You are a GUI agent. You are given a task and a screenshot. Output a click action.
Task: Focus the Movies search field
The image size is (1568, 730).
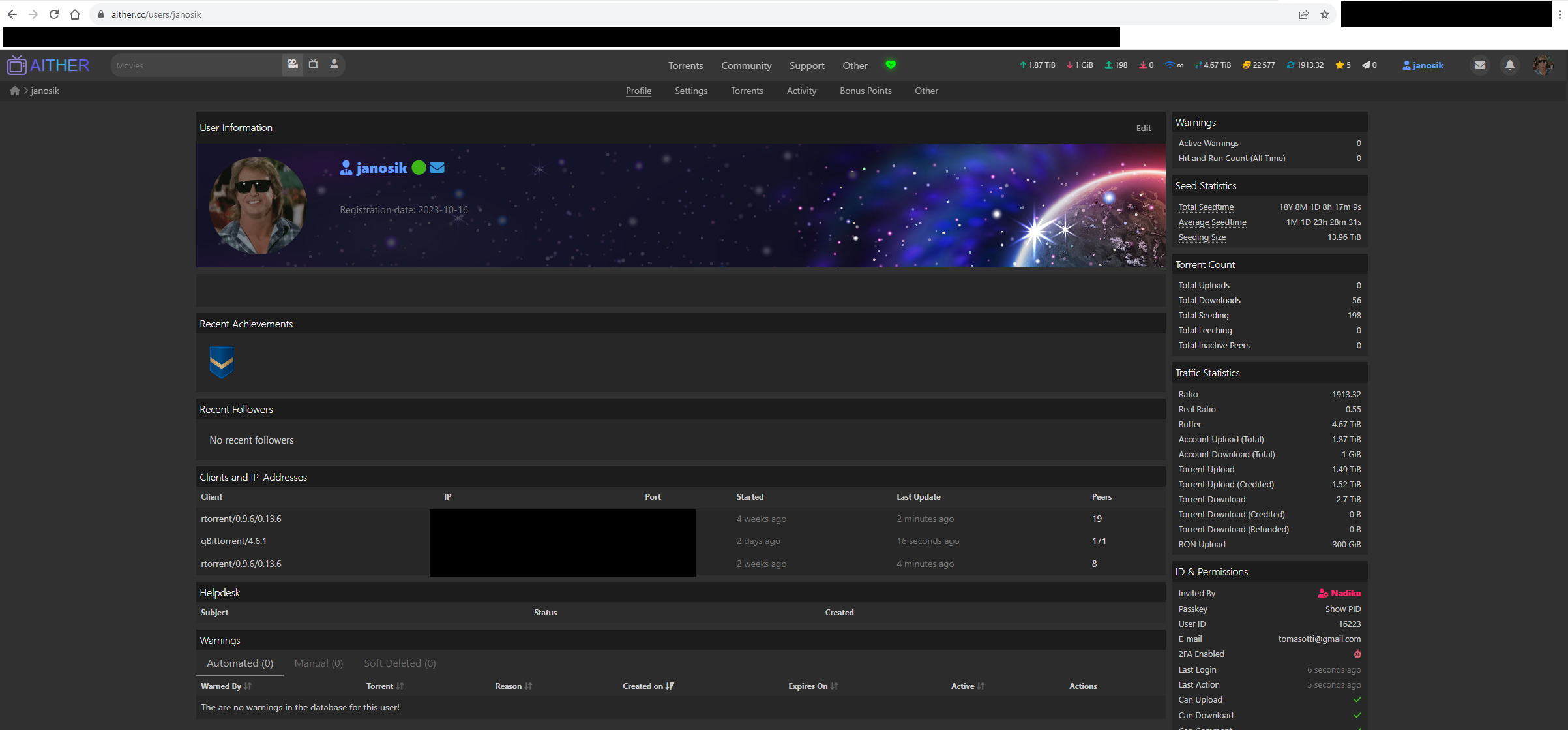(x=196, y=65)
